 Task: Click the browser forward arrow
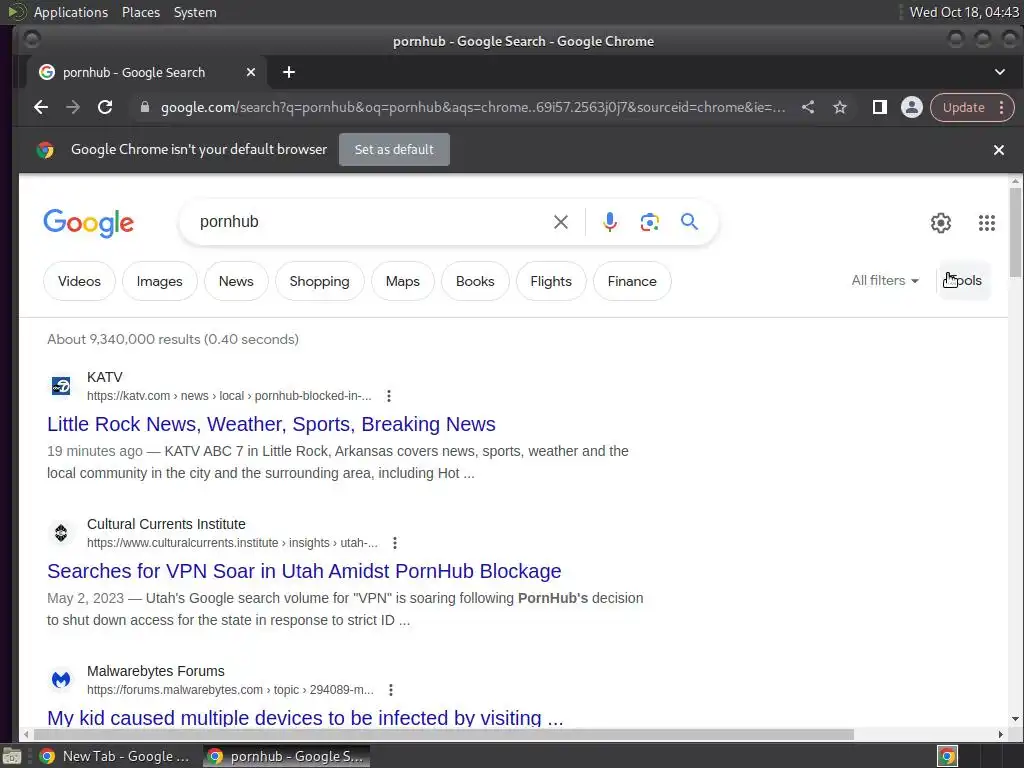pyautogui.click(x=72, y=107)
